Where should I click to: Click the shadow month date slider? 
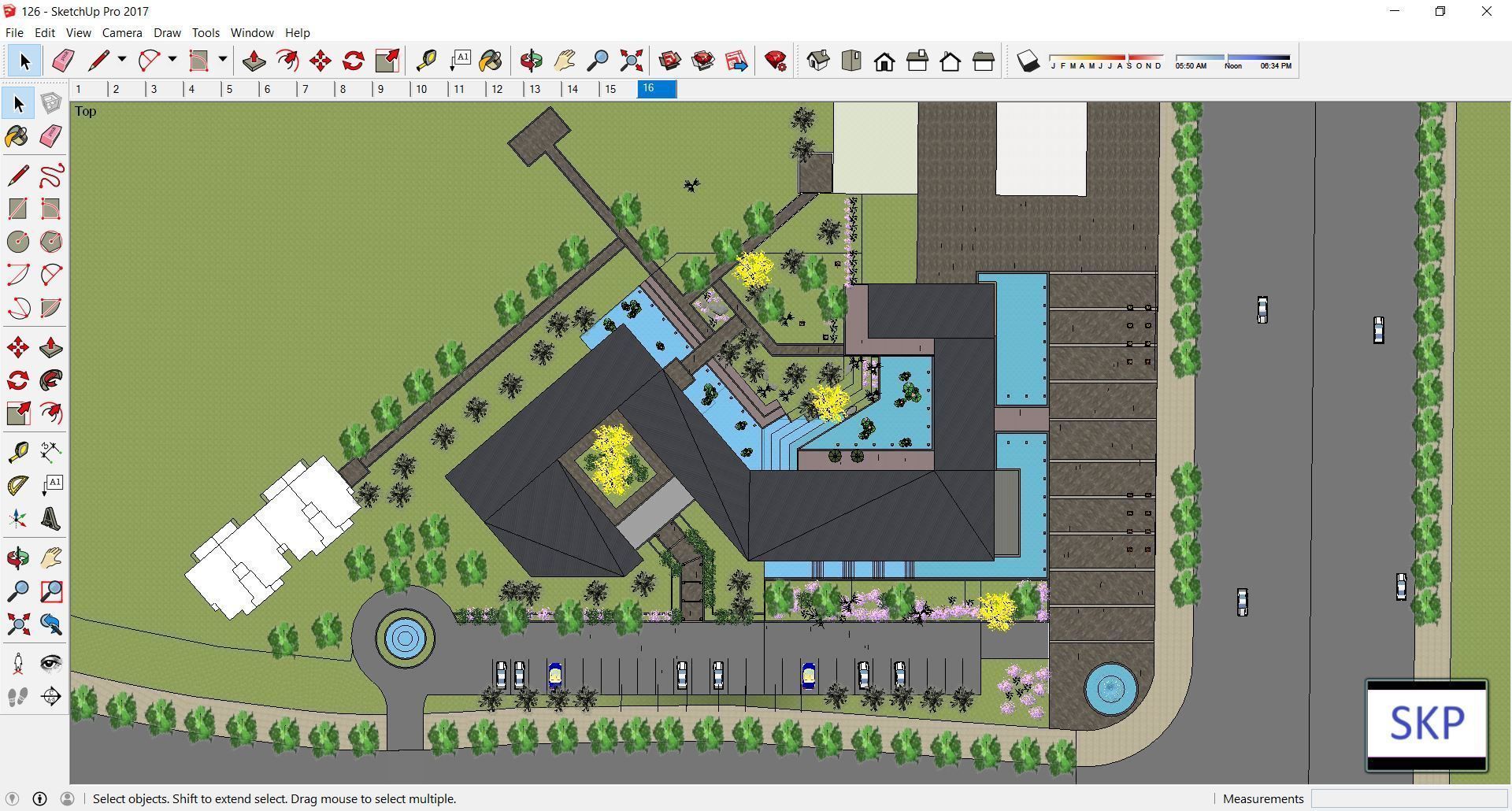coord(1106,58)
